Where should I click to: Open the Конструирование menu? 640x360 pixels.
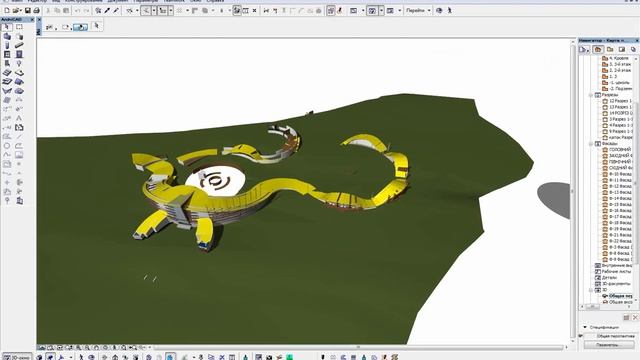pyautogui.click(x=84, y=1)
